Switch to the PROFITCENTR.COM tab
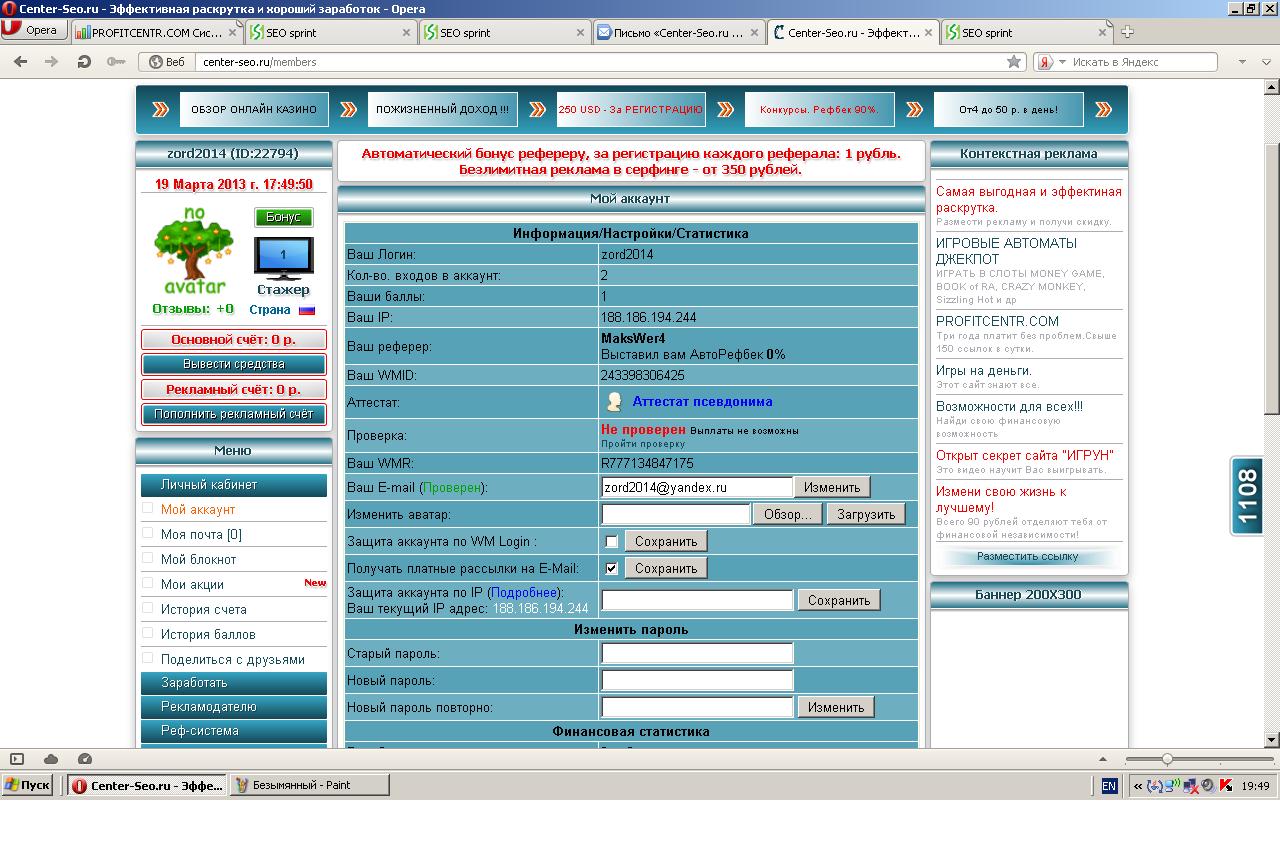1280x860 pixels. (x=157, y=32)
